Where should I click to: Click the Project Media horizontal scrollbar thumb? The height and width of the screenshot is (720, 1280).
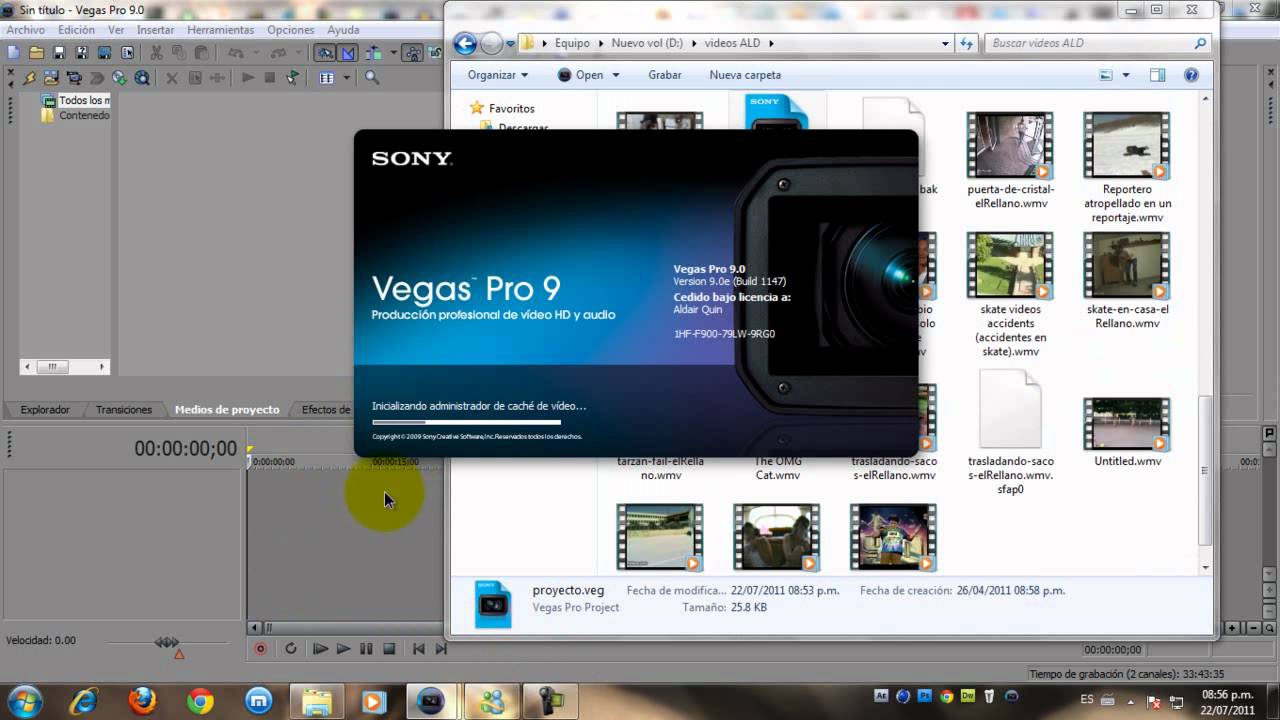52,367
